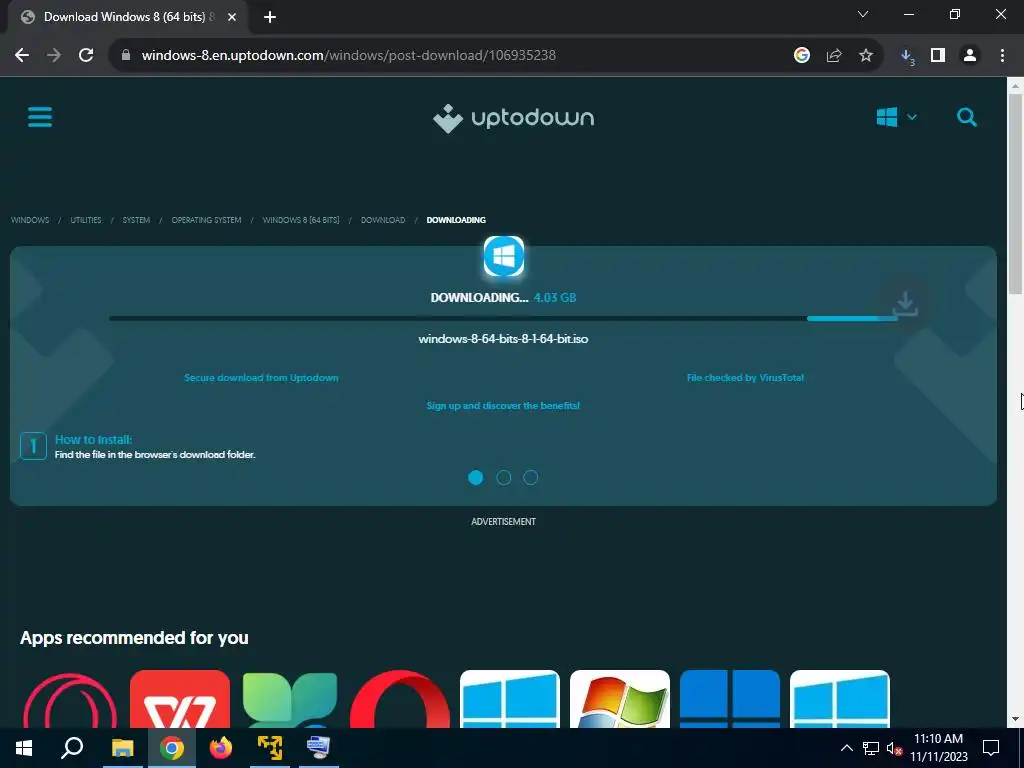Open the Chrome profile icon
The width and height of the screenshot is (1024, 768).
(x=970, y=56)
